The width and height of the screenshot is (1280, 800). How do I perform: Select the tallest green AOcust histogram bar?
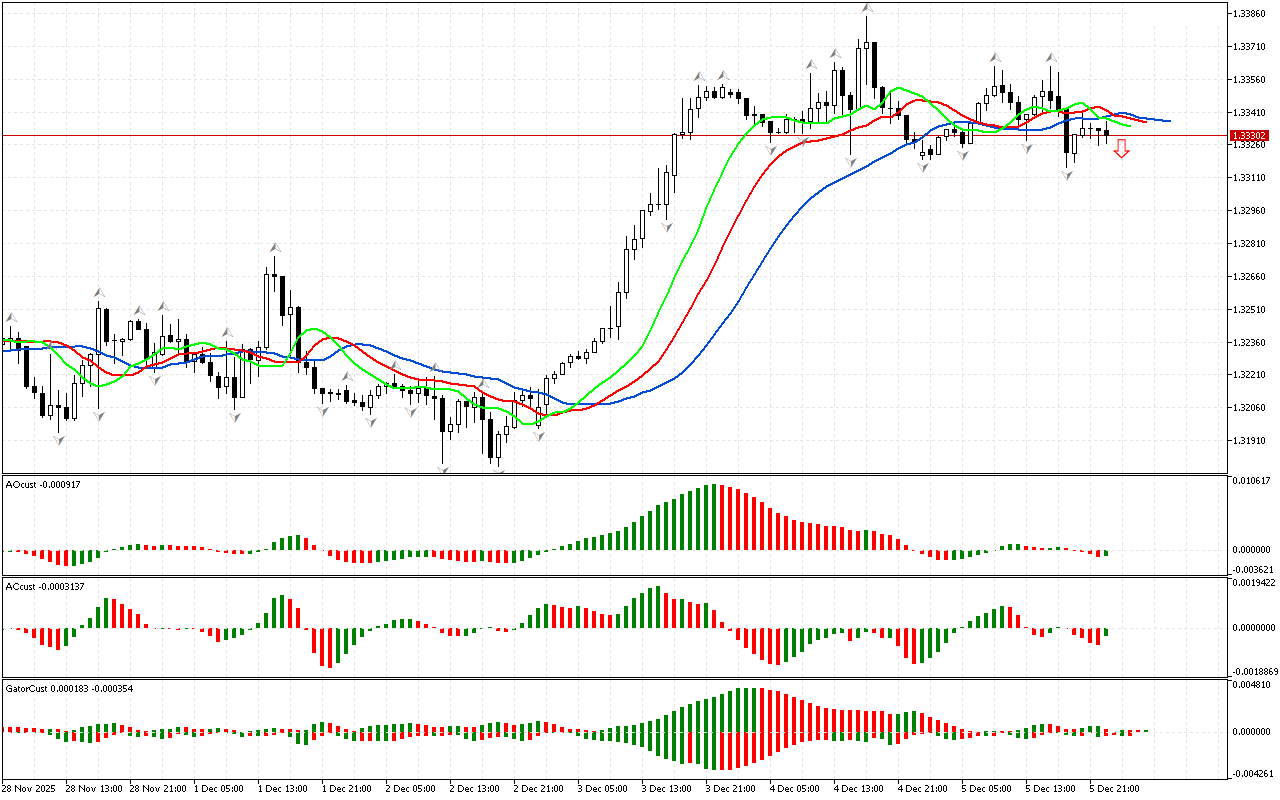712,517
